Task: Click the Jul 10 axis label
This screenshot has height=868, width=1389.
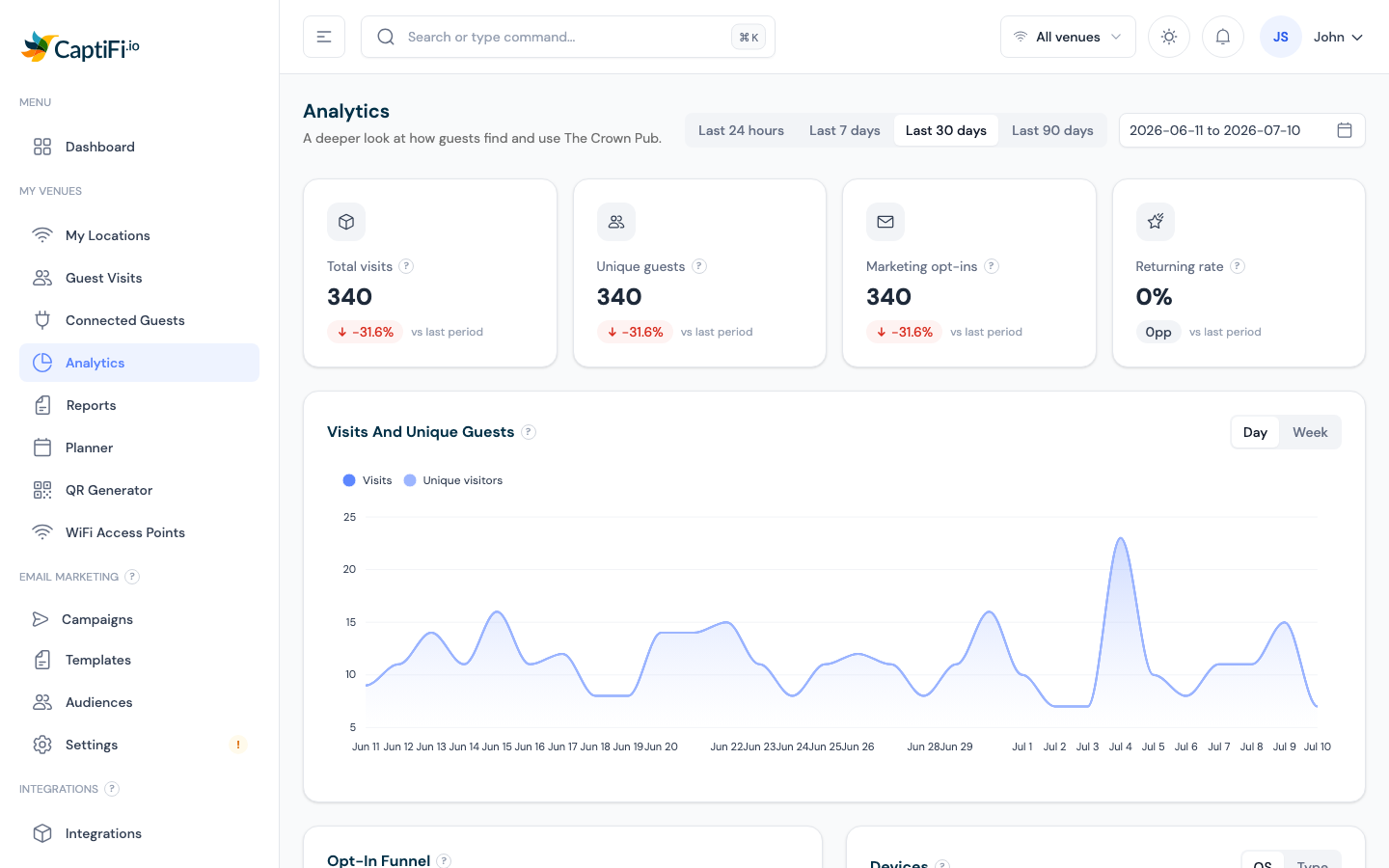Action: tap(1318, 746)
